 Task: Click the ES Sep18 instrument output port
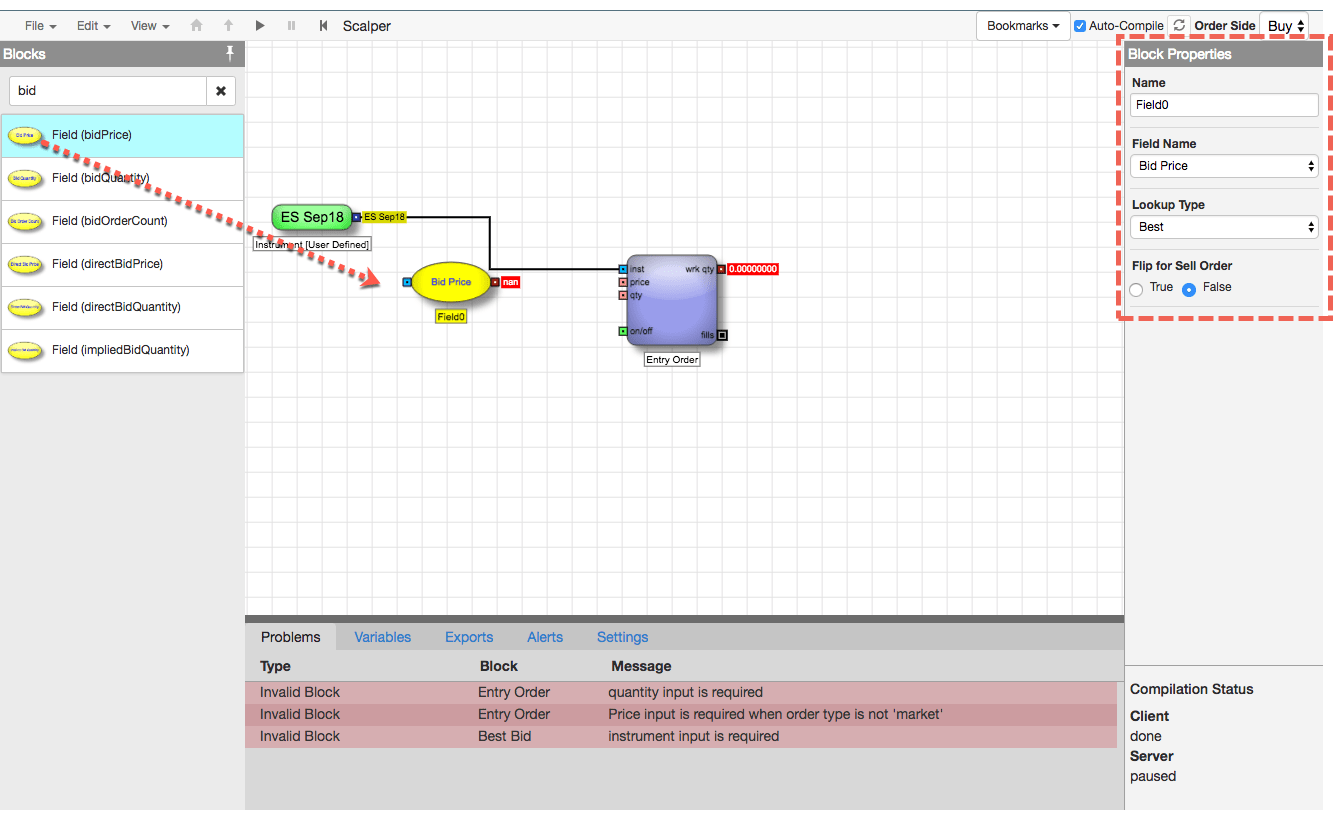pos(356,217)
